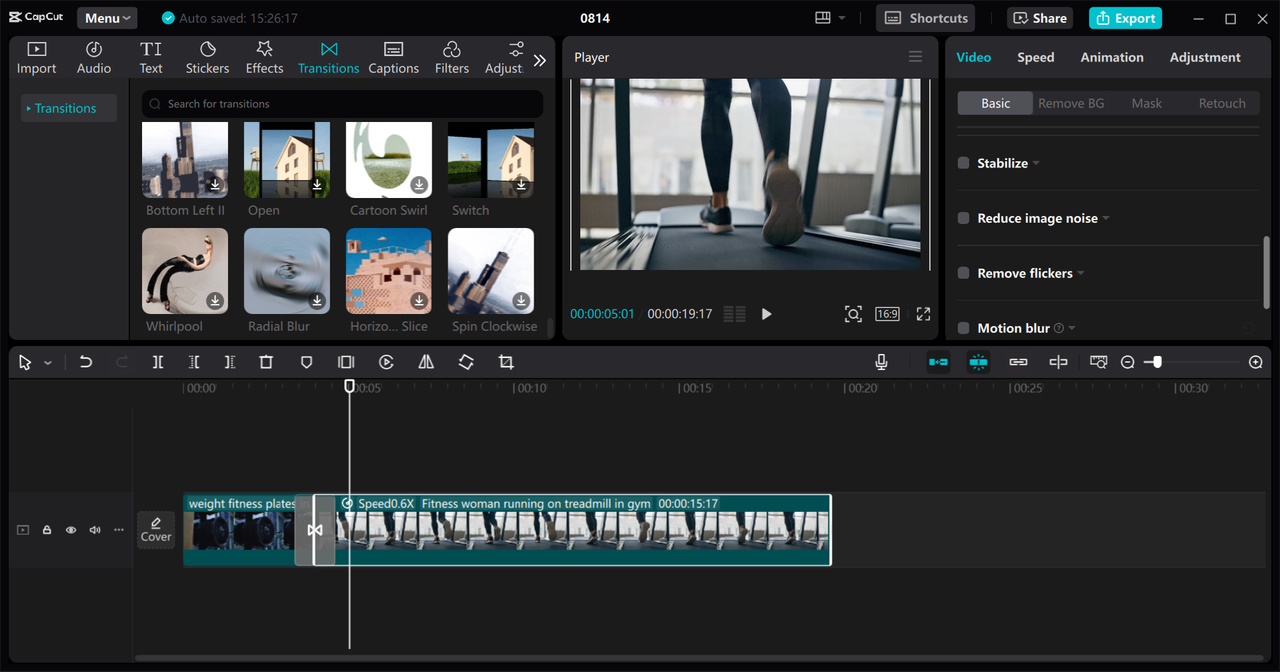1280x672 pixels.
Task: Select the Remove BG subtab
Action: (1071, 103)
